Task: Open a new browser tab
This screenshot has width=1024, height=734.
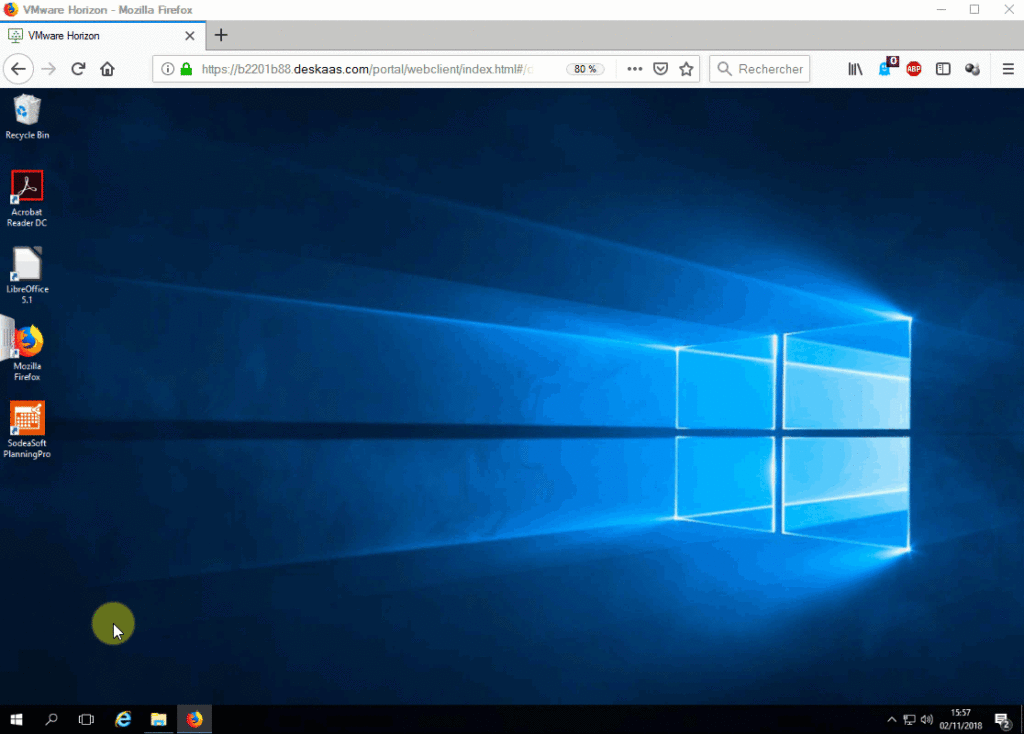Action: tap(221, 35)
